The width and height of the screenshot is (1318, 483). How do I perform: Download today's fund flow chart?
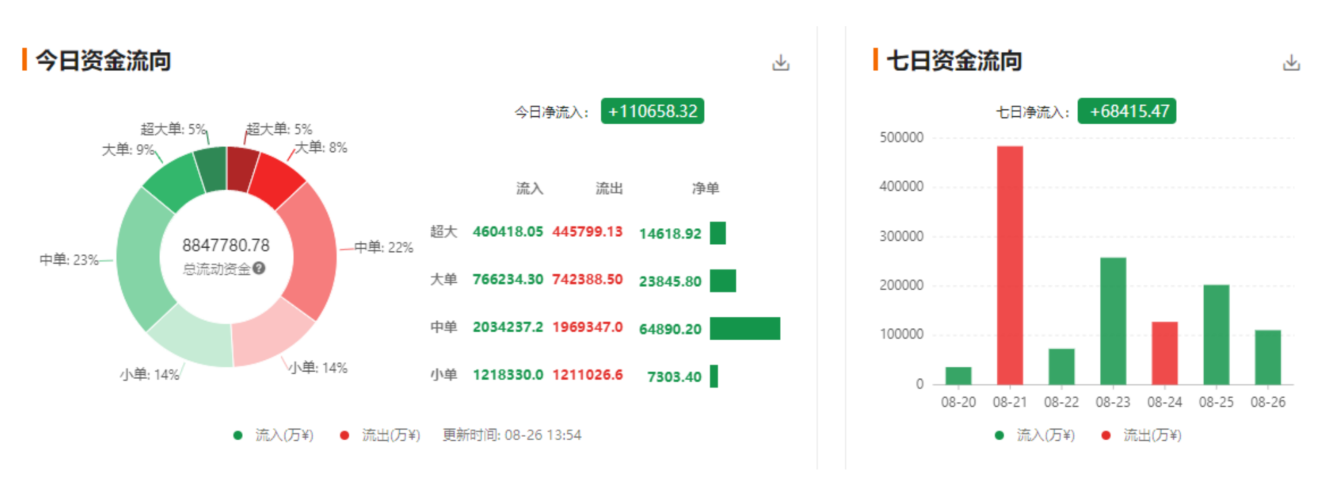point(781,62)
